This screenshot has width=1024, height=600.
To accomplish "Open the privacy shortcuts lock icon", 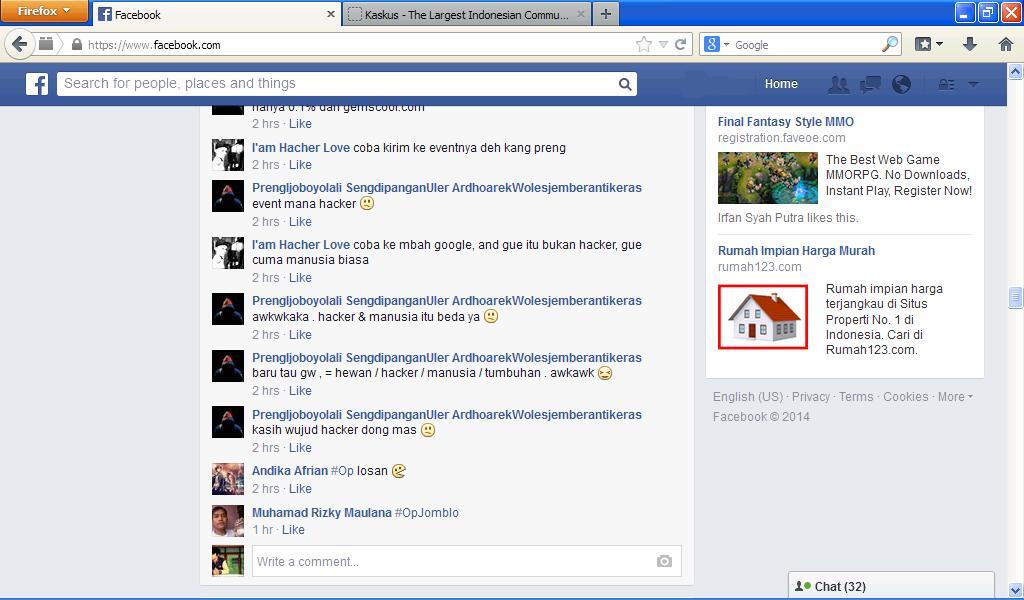I will click(945, 84).
